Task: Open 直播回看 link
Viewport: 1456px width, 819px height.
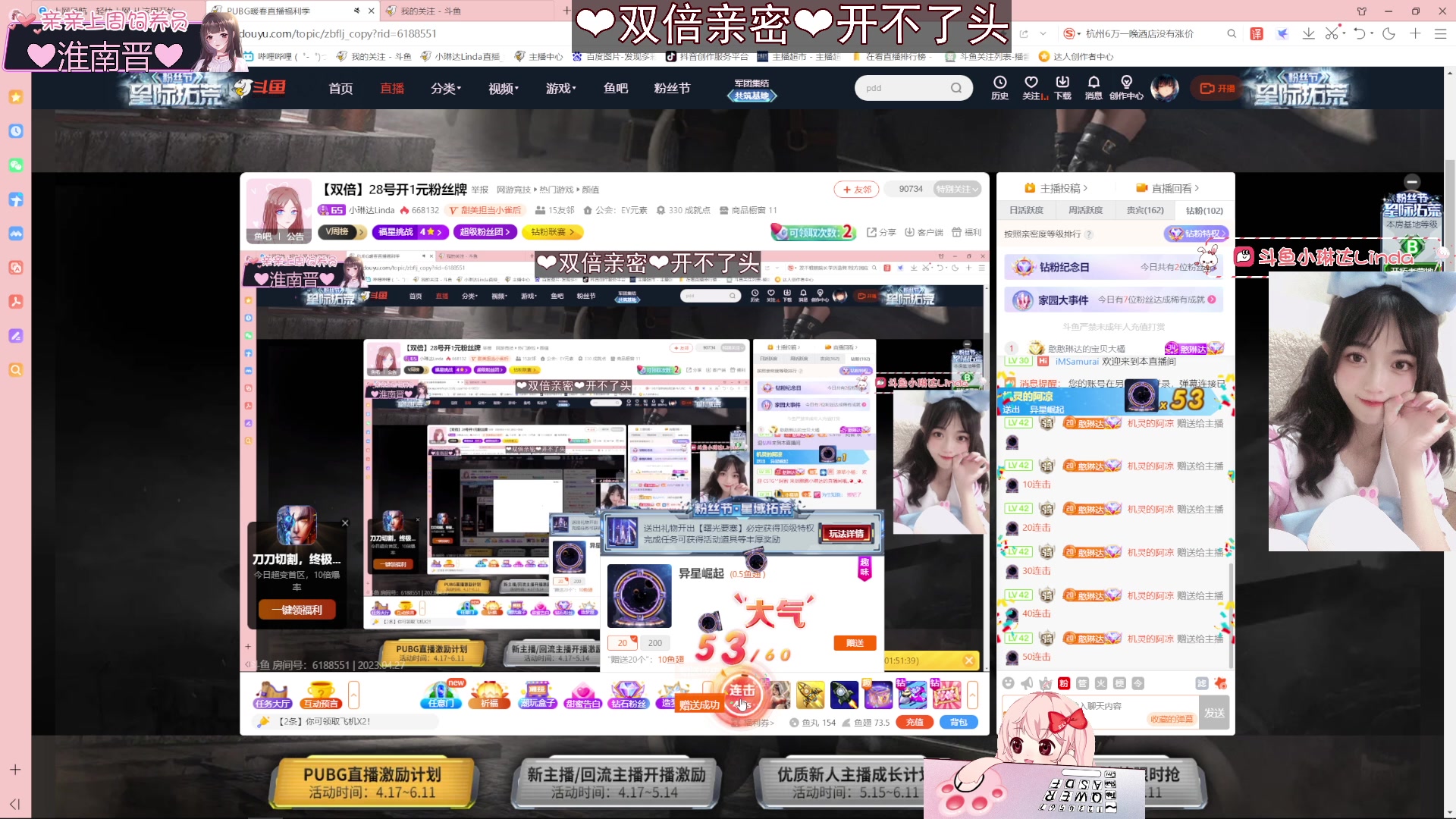Action: (1168, 188)
